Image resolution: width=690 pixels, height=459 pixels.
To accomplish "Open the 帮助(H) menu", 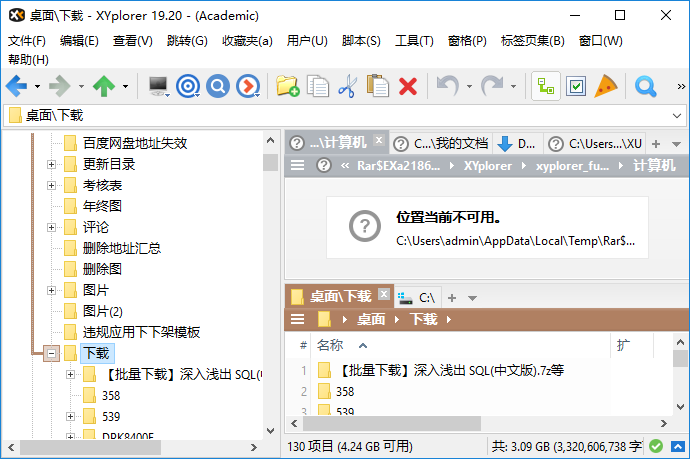I will pos(28,59).
